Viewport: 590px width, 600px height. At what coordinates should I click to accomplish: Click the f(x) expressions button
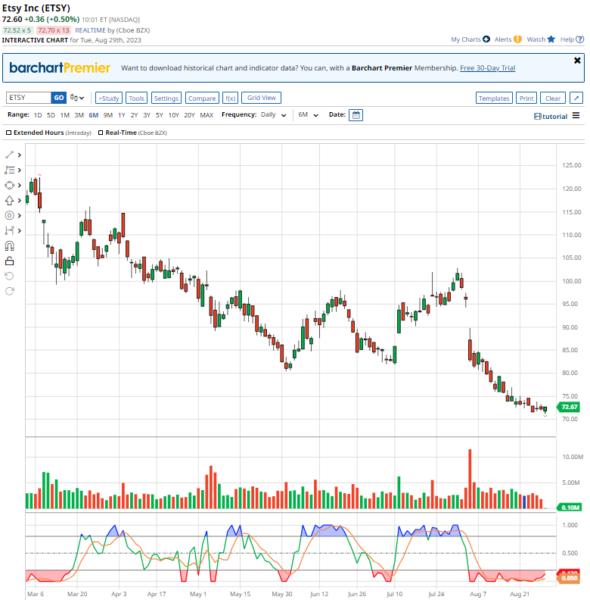[x=230, y=98]
